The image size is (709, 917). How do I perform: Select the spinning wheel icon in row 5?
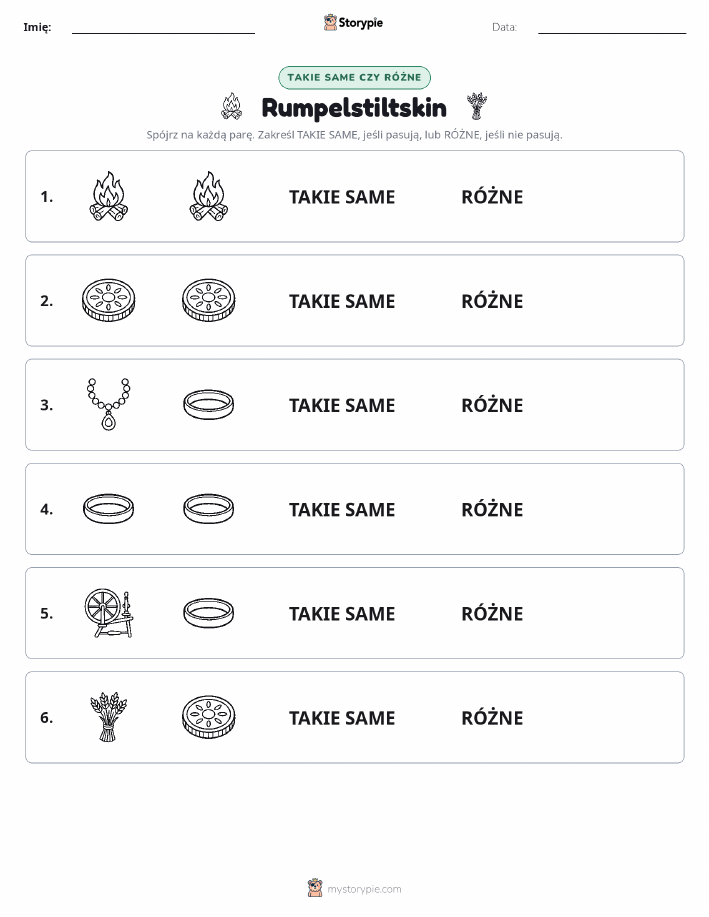109,613
